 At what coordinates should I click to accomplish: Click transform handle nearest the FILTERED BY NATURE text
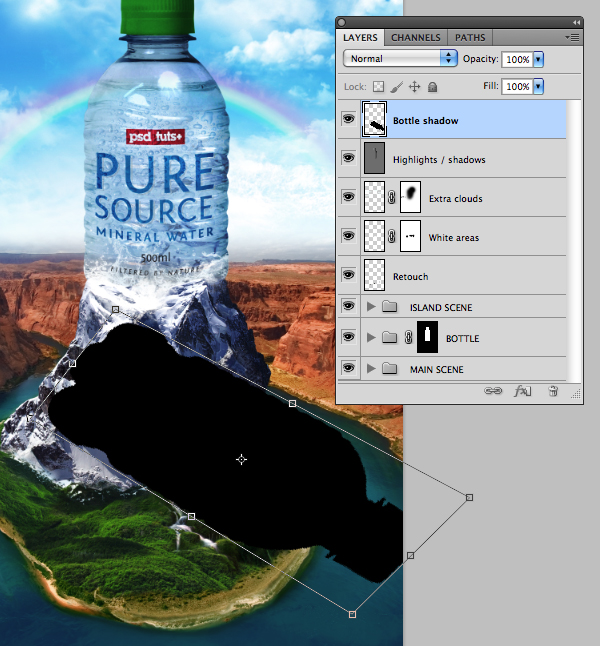(115, 309)
